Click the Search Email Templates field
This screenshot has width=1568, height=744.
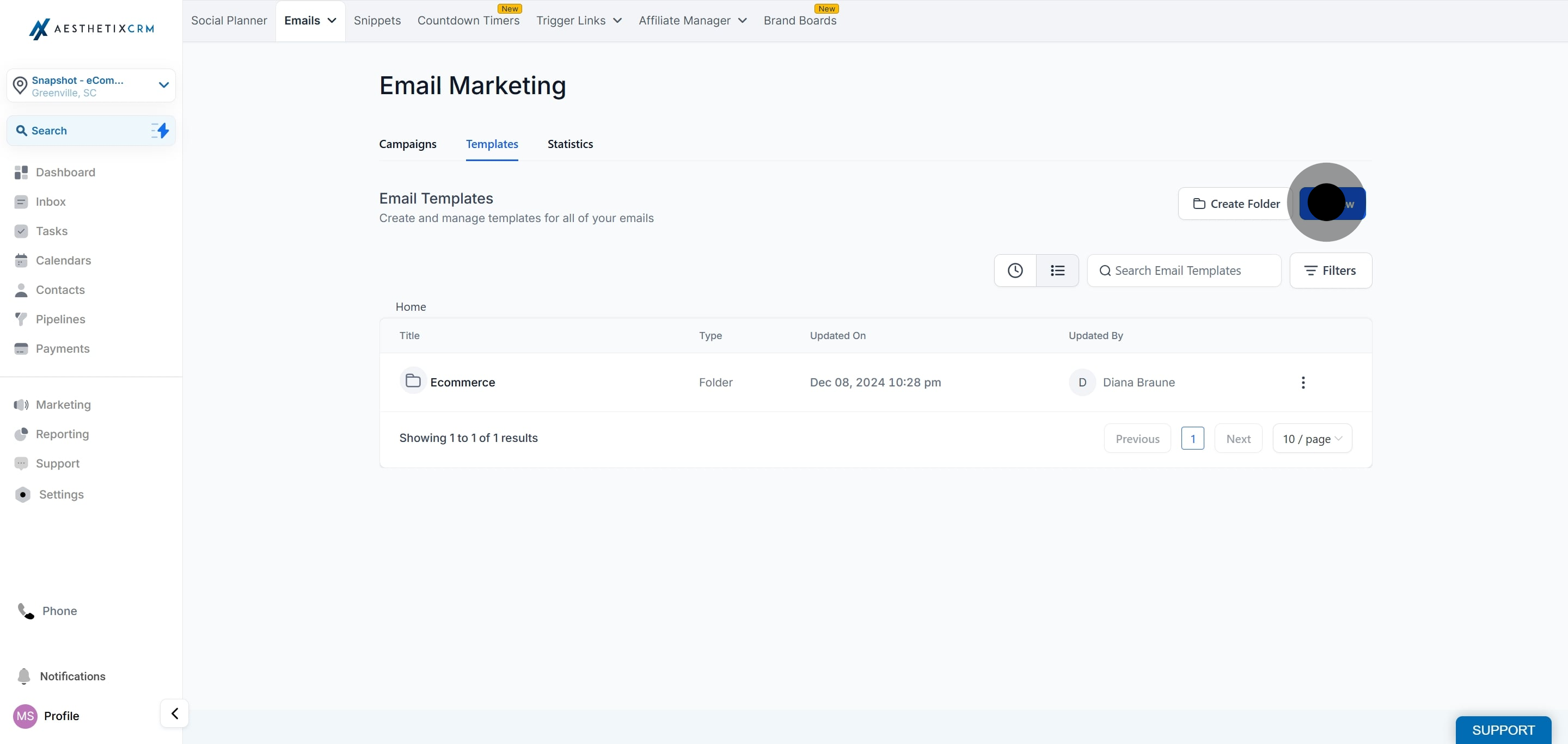point(1183,270)
